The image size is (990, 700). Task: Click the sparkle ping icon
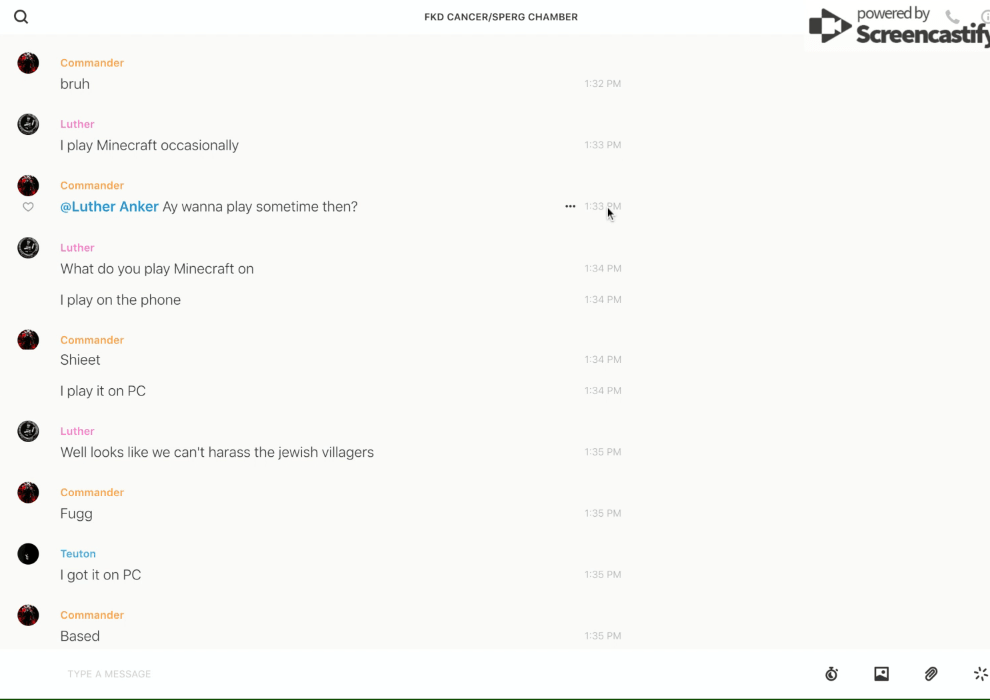(980, 674)
